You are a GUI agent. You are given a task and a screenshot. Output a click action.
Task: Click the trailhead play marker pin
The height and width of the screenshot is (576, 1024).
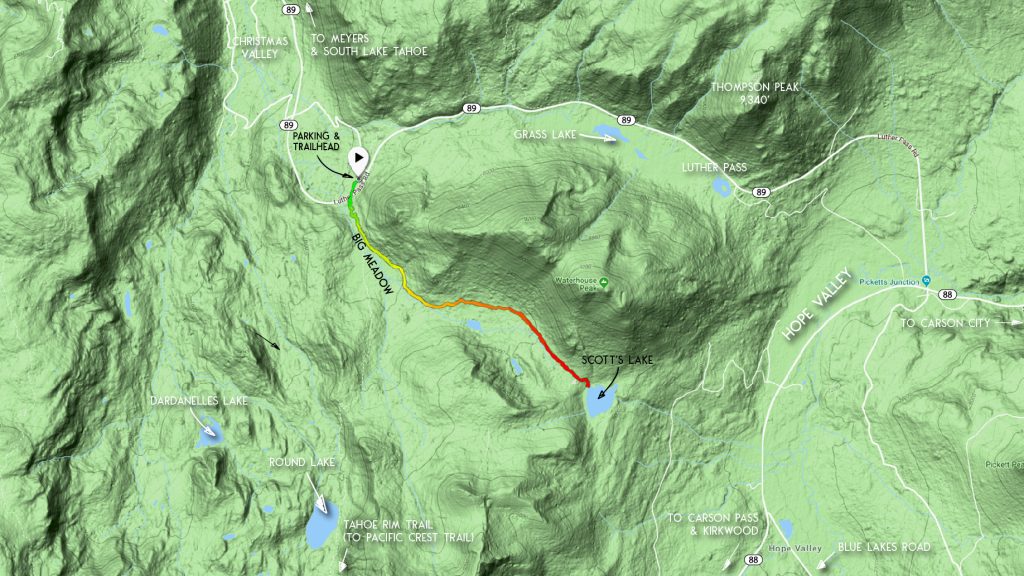(x=358, y=160)
